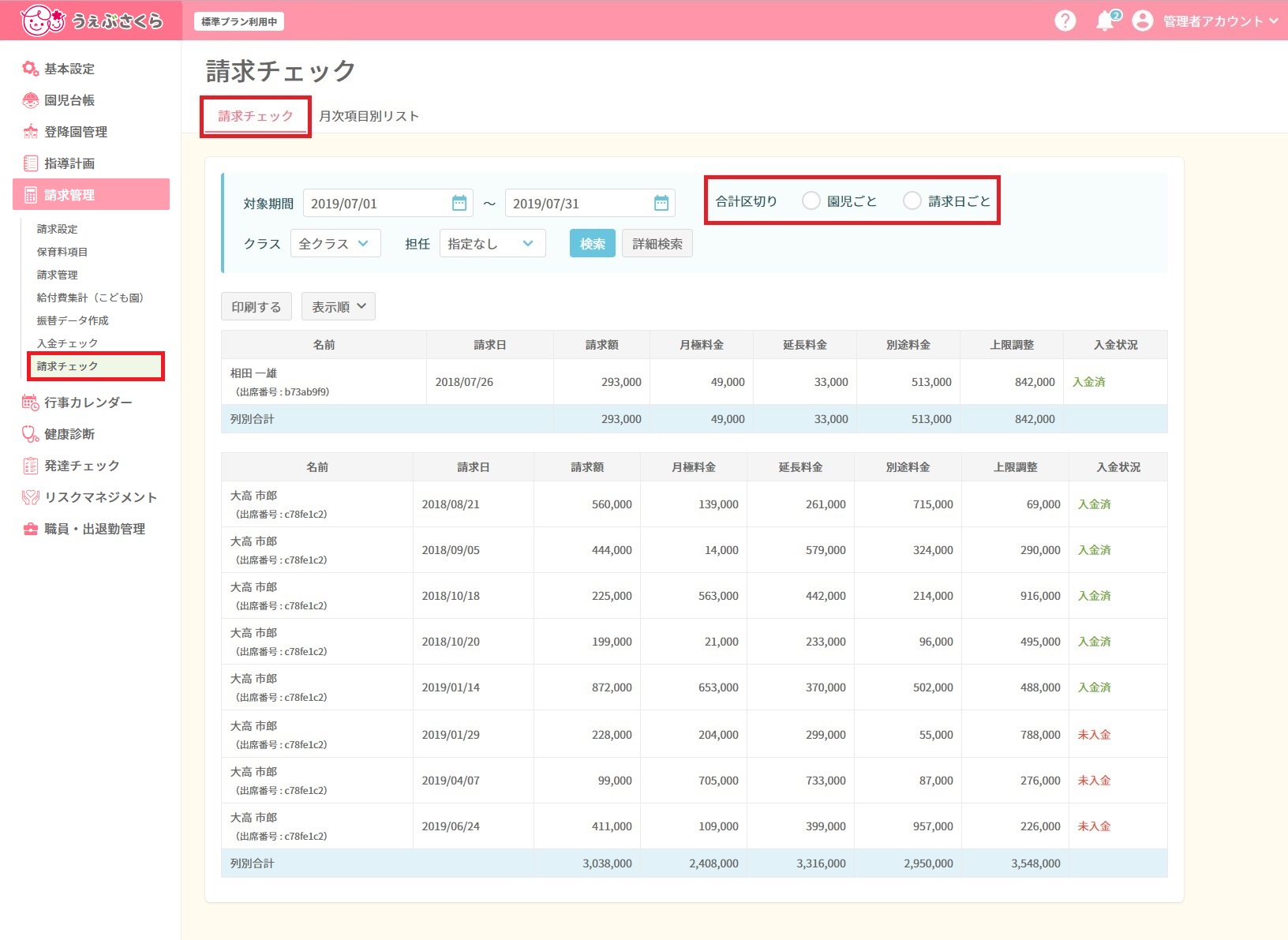Open 振替データ作成 submenu item
This screenshot has width=1288, height=940.
73,320
